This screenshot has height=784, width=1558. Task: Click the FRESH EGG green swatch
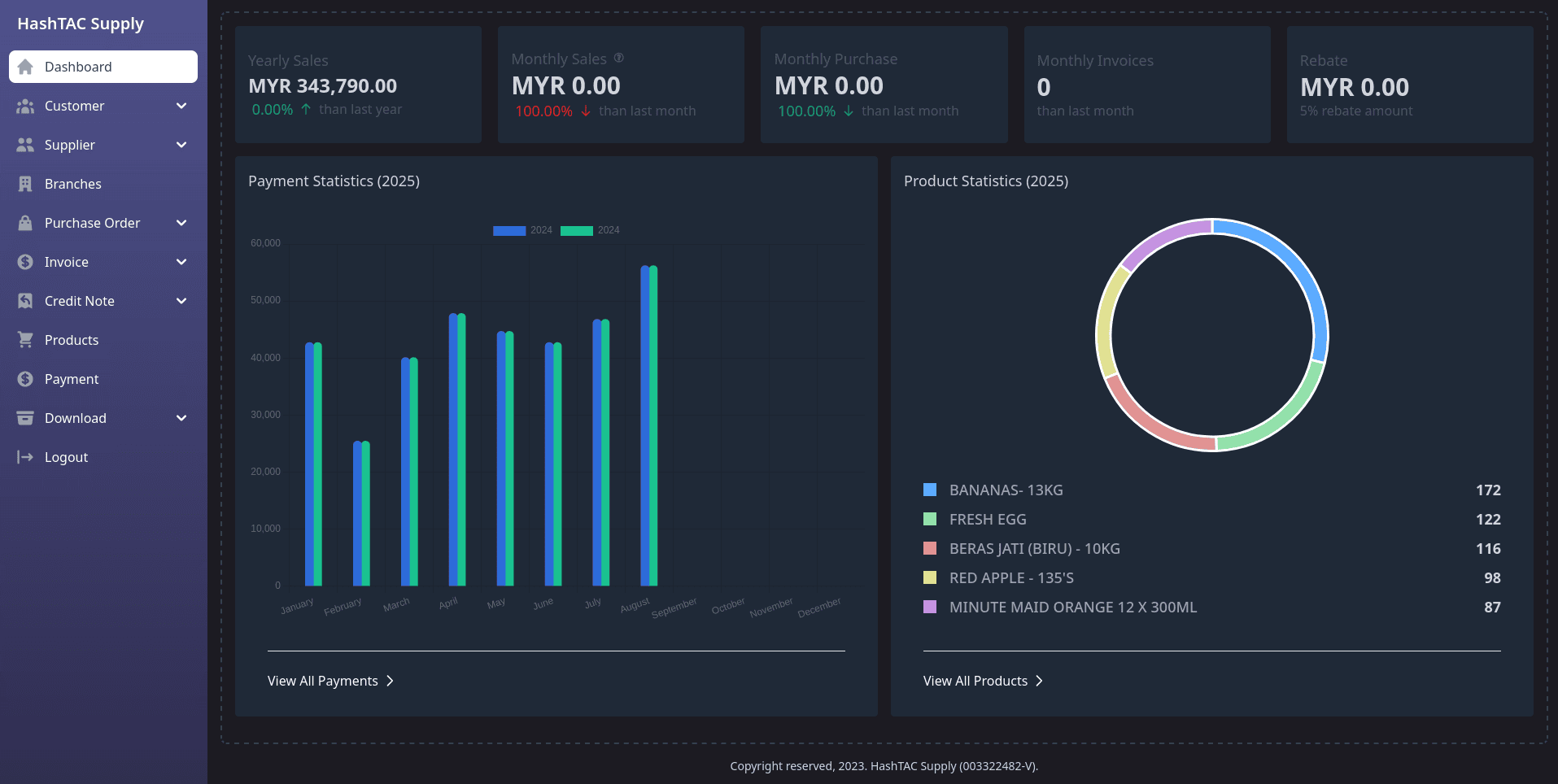coord(930,519)
